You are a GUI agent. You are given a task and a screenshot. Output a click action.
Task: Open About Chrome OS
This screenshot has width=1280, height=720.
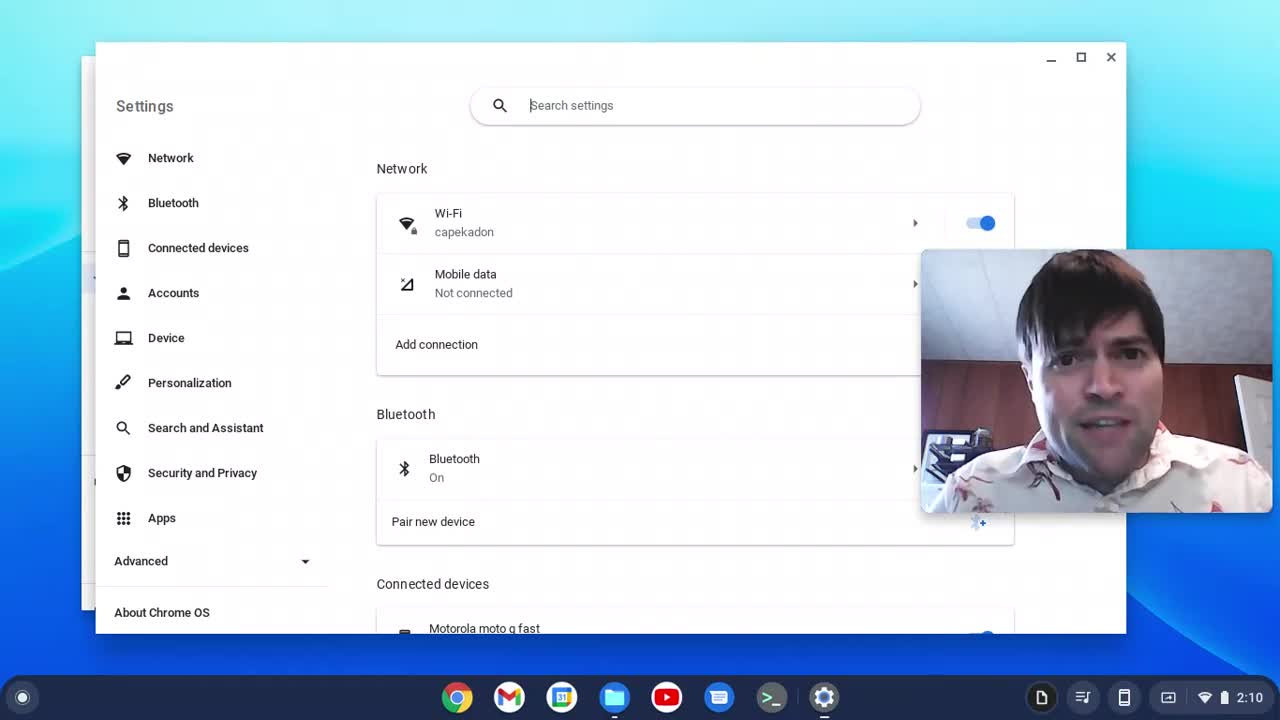point(162,613)
